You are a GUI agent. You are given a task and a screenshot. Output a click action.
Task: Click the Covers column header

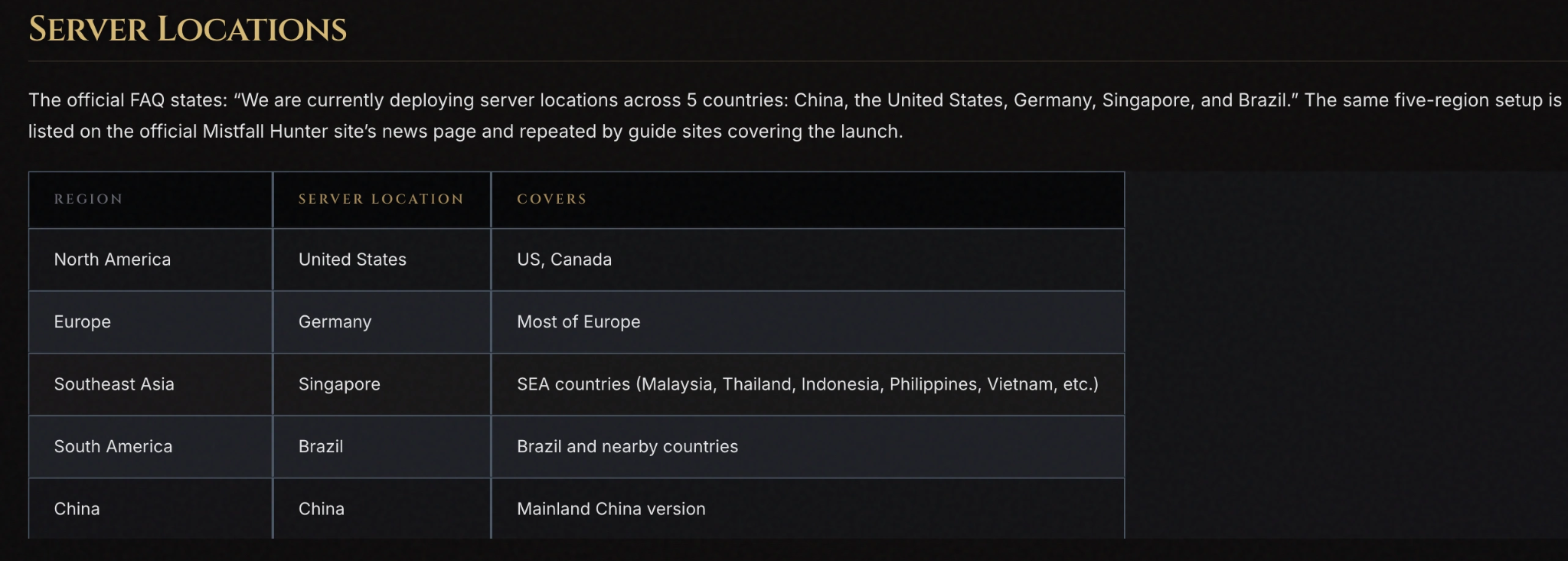pyautogui.click(x=808, y=200)
